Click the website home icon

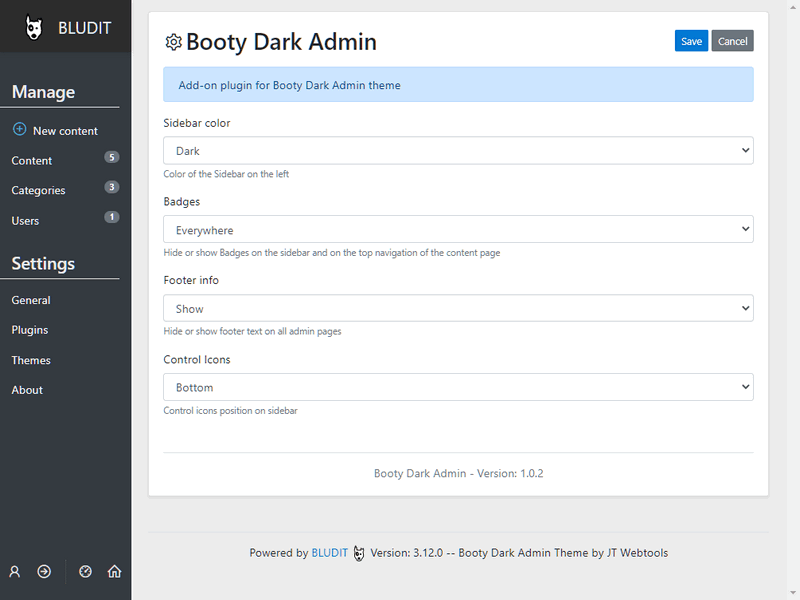pyautogui.click(x=115, y=571)
